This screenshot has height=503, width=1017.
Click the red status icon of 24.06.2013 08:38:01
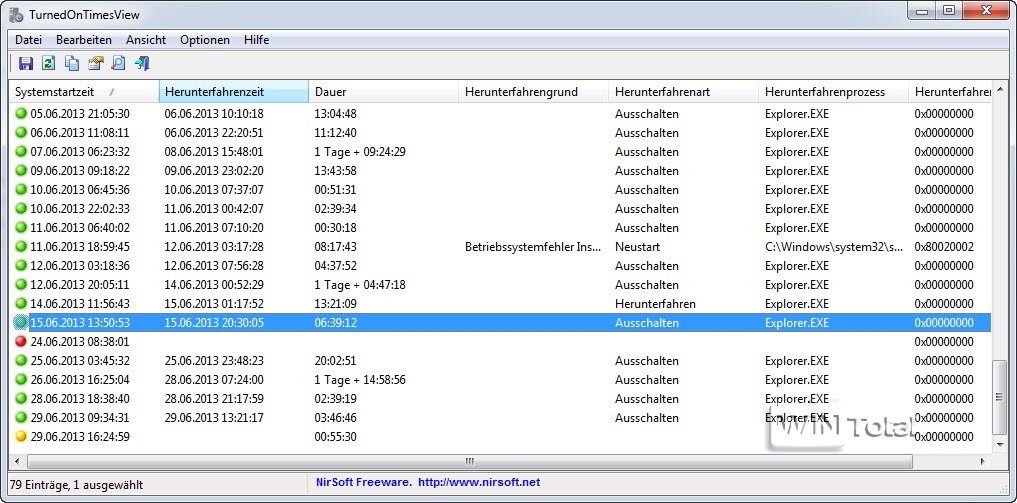21,342
